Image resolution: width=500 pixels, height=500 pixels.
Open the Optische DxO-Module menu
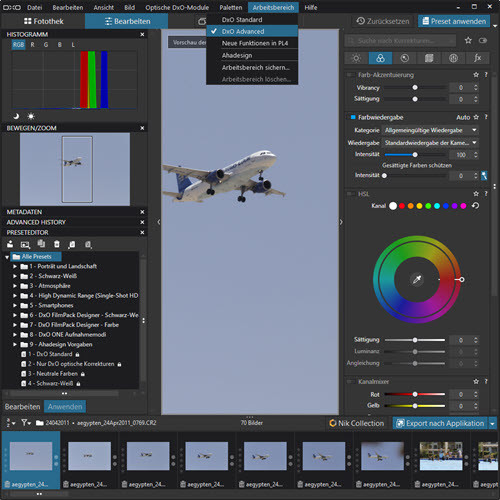(x=177, y=7)
